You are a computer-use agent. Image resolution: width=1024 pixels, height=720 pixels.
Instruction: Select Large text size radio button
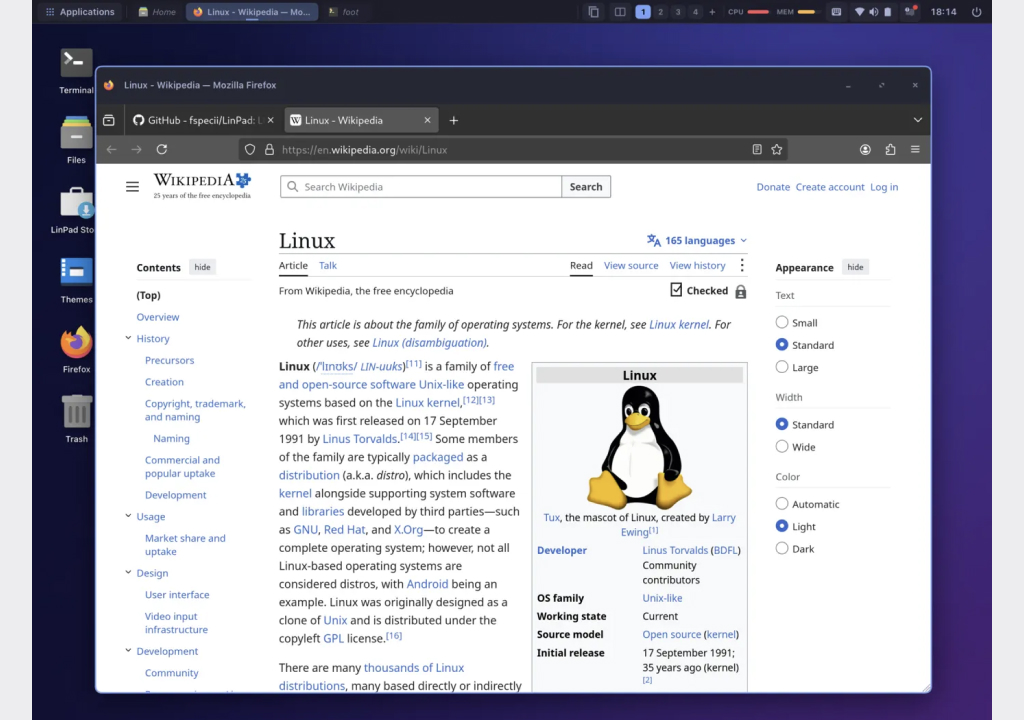pos(782,367)
